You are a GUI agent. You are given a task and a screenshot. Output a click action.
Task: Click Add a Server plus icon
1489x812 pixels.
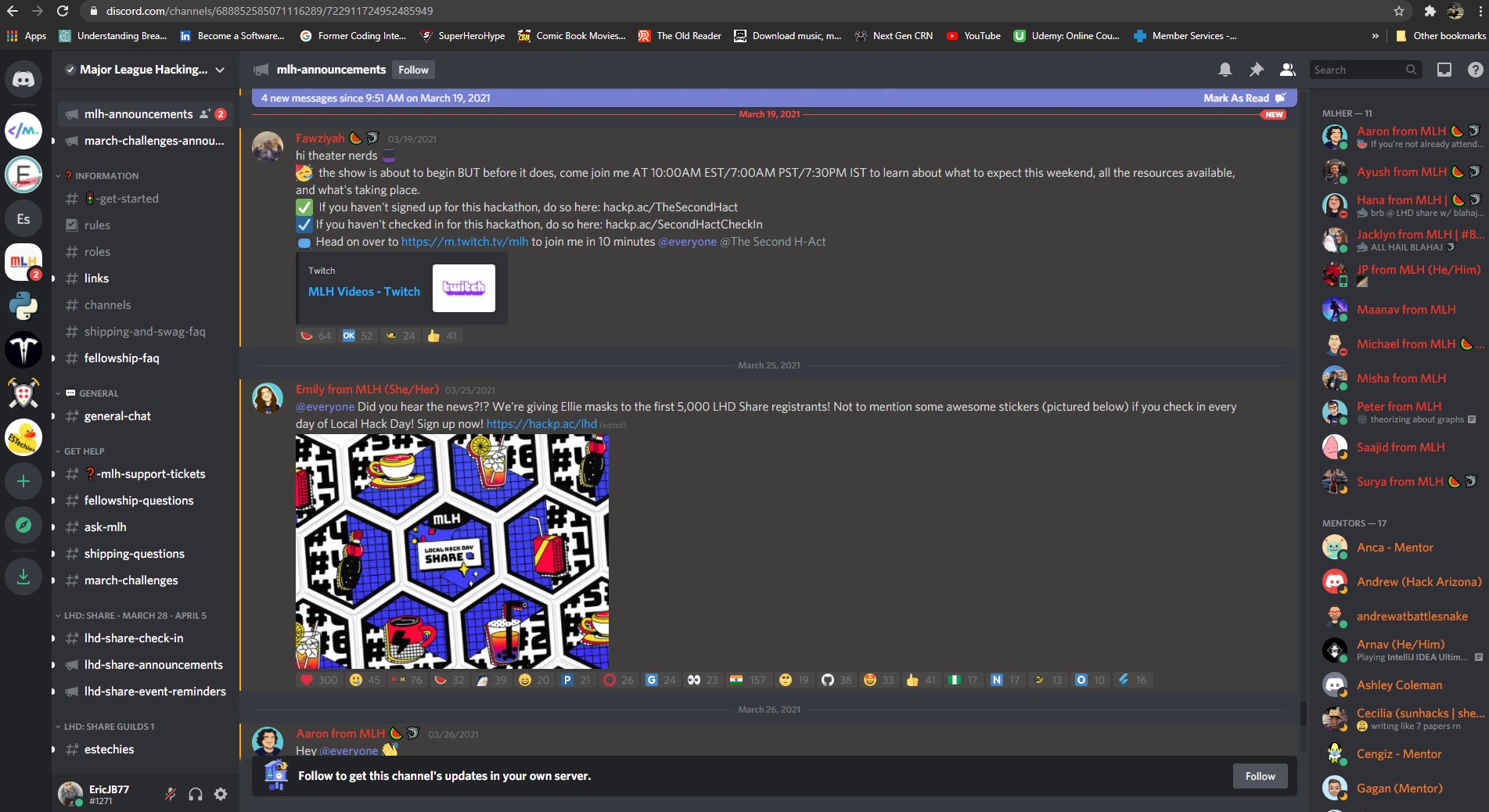tap(23, 481)
